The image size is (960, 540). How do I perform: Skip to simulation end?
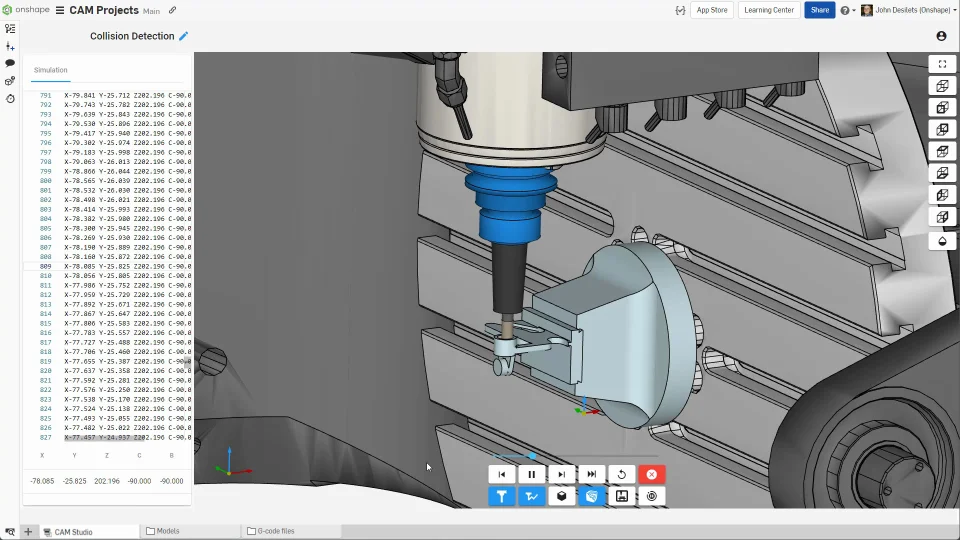click(591, 474)
